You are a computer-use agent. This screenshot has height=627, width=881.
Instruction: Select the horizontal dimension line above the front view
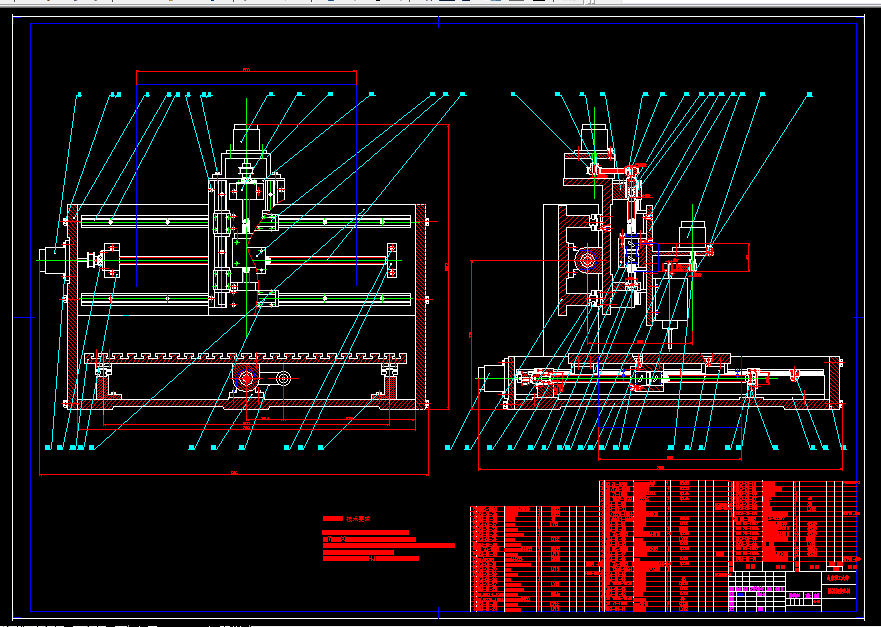[246, 71]
